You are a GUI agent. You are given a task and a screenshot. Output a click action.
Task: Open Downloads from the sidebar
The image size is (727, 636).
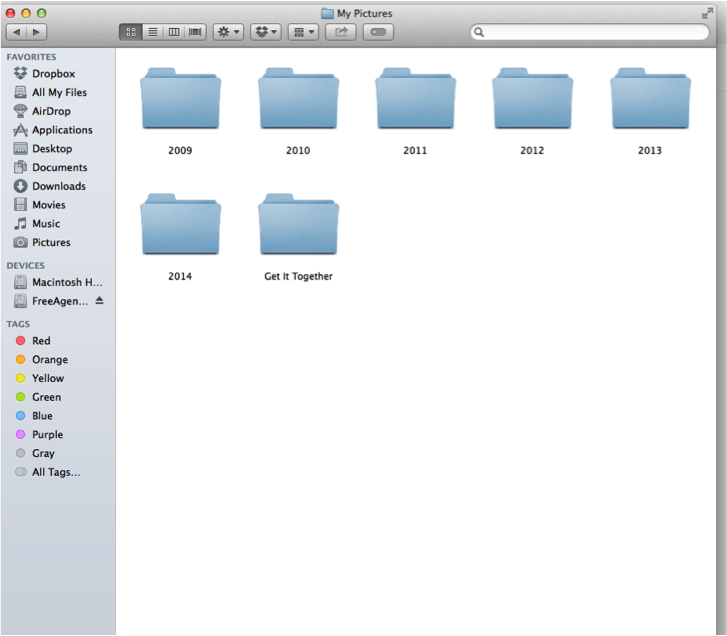click(58, 186)
